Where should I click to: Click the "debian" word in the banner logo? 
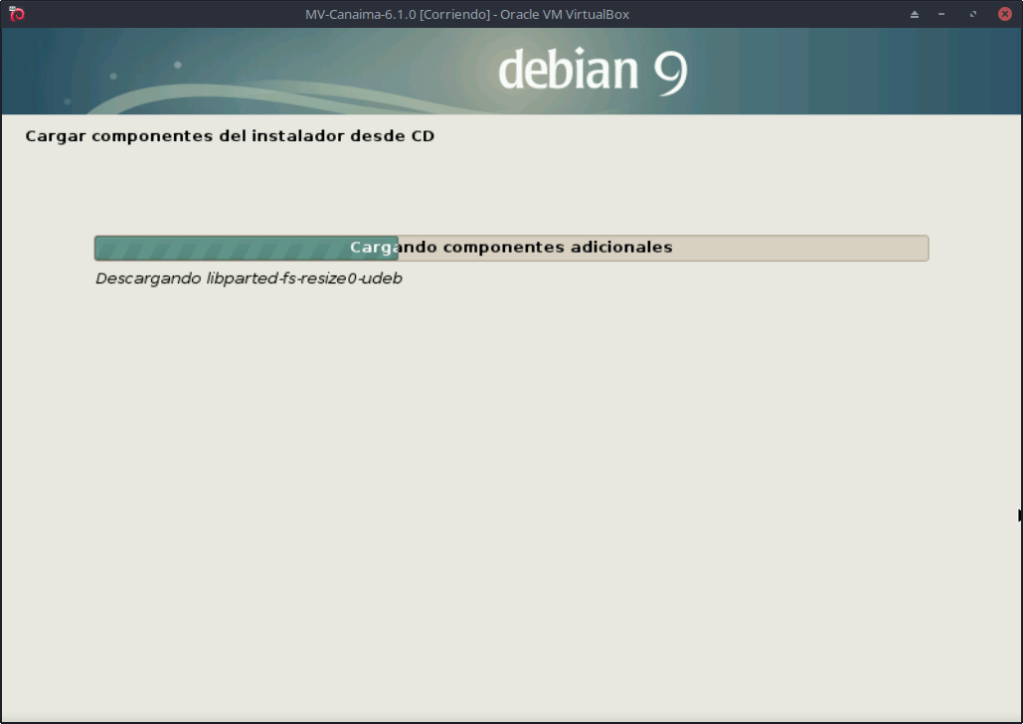[x=568, y=70]
